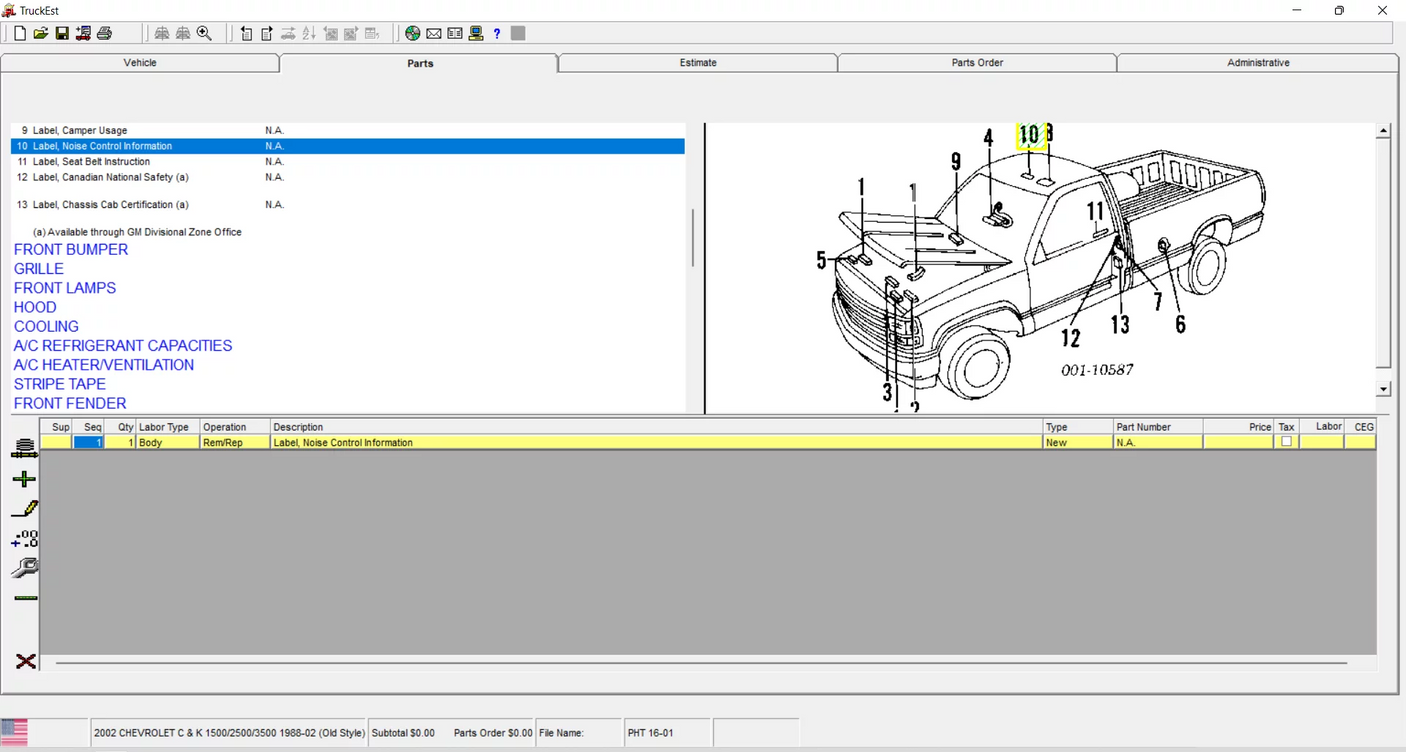1406x752 pixels.
Task: Switch to the Estimate tab
Action: (x=697, y=62)
